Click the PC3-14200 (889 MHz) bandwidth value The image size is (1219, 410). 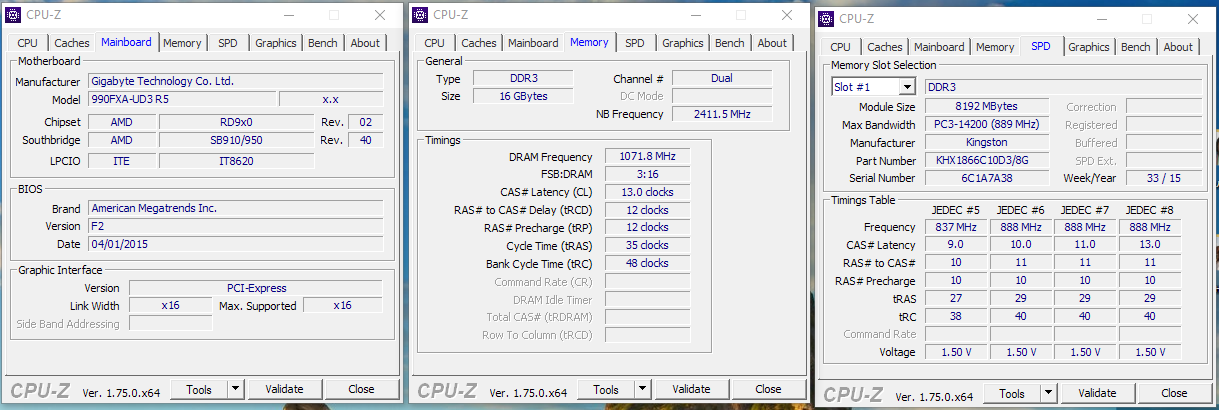pyautogui.click(x=986, y=125)
